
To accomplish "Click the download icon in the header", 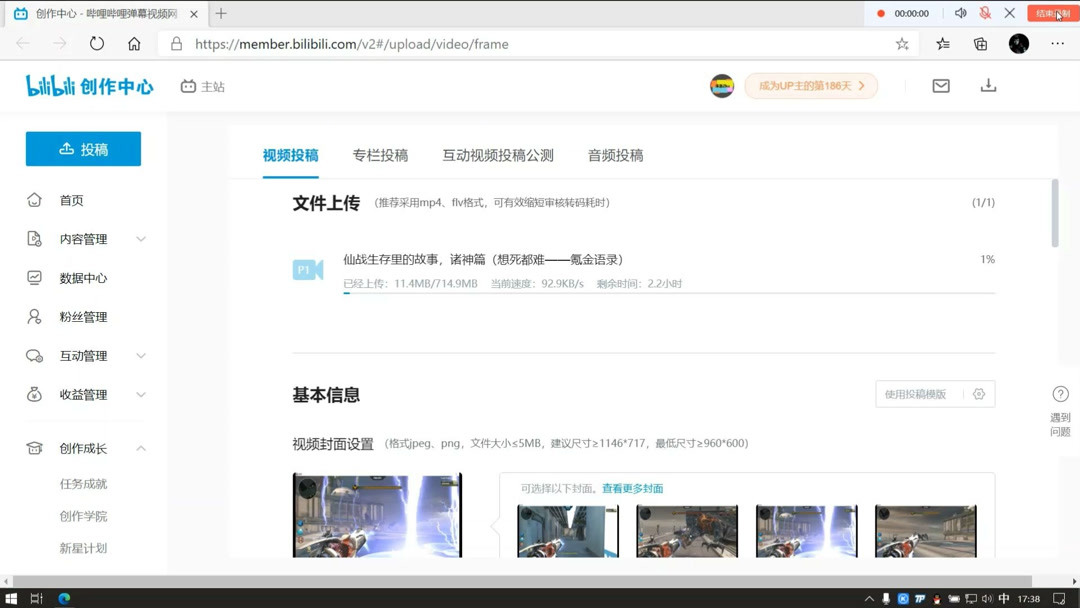I will [x=988, y=86].
